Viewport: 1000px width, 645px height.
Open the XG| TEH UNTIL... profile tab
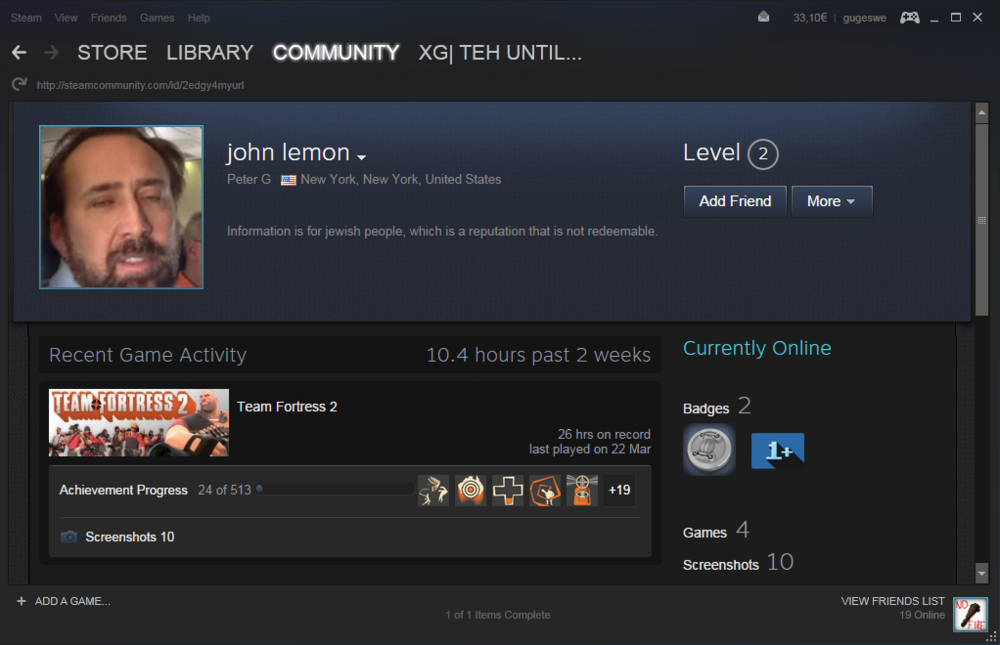[500, 52]
